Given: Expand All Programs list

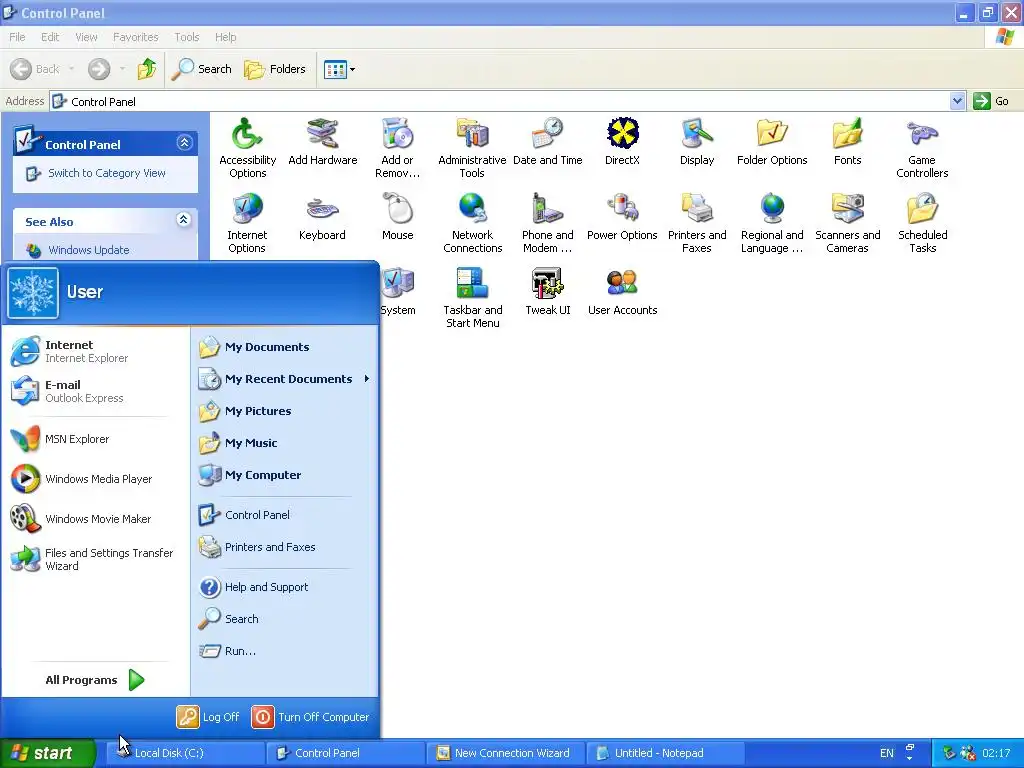Looking at the screenshot, I should (95, 680).
